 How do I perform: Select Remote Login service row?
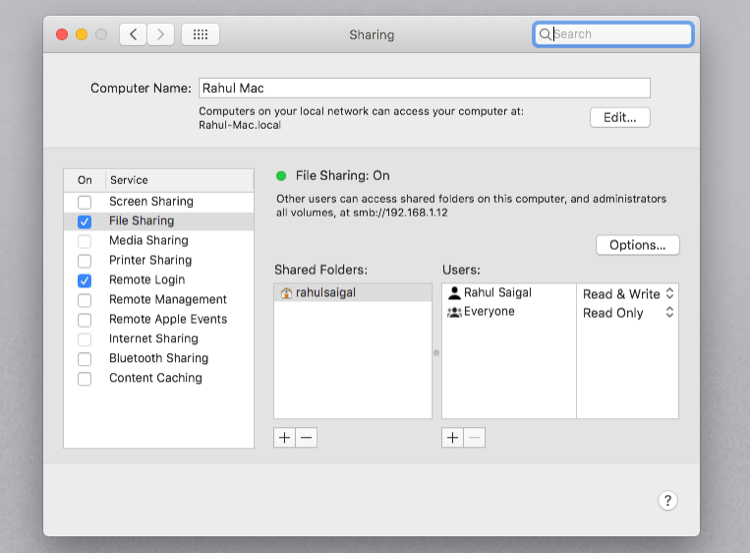tap(159, 280)
